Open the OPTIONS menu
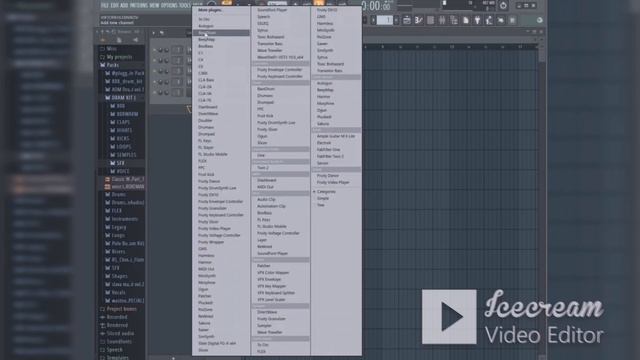Image resolution: width=640 pixels, height=360 pixels. pyautogui.click(x=169, y=5)
